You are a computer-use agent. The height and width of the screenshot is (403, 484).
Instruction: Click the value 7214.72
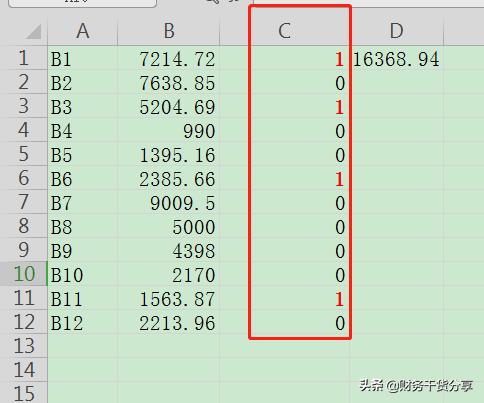[x=177, y=60]
